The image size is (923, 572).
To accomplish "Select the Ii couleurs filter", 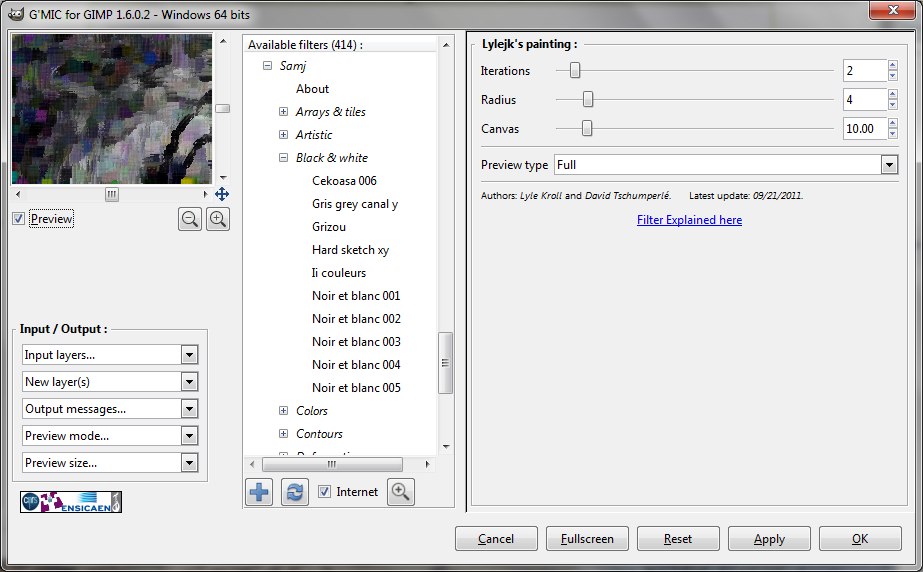I will (339, 273).
